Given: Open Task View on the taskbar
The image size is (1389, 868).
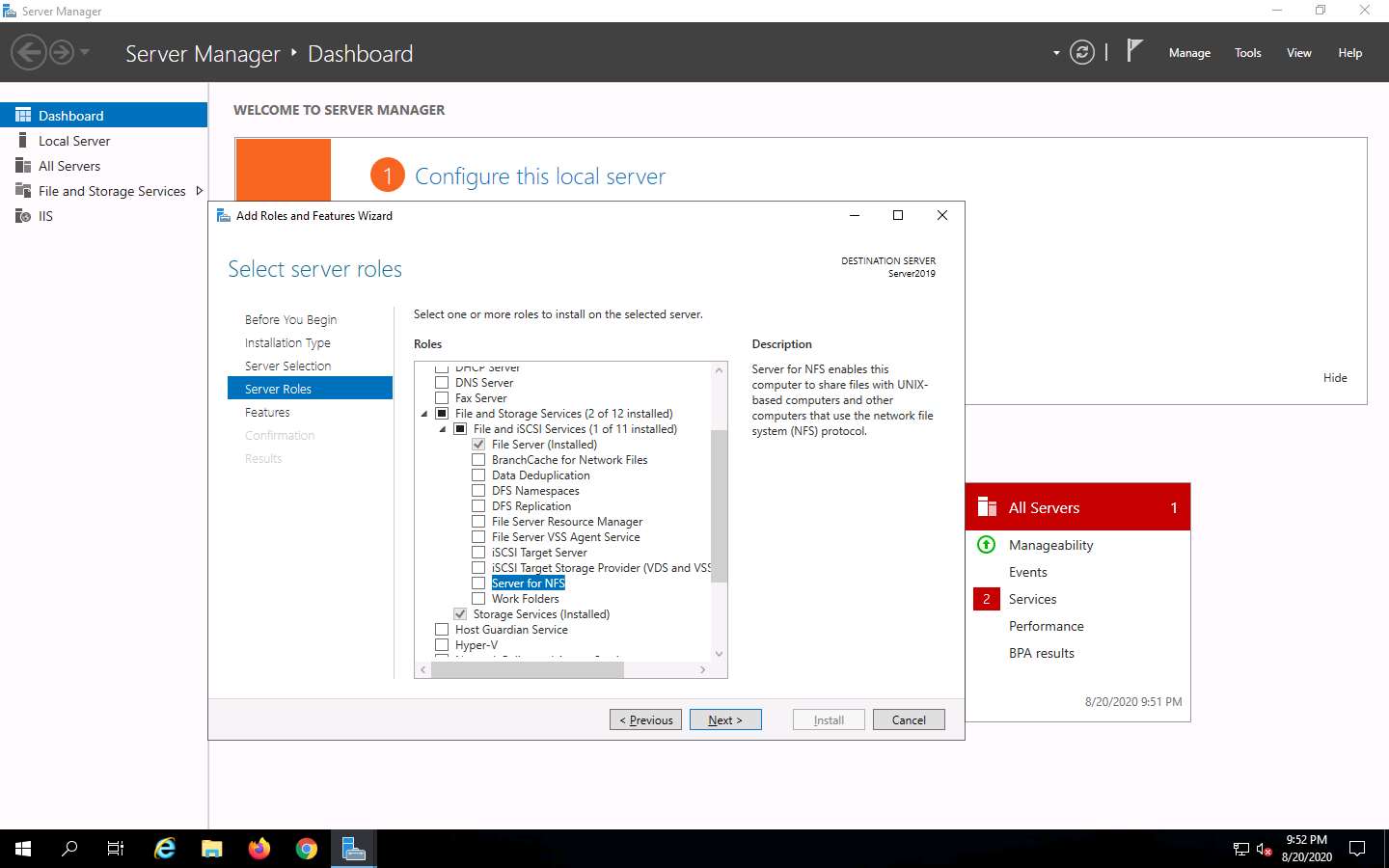Looking at the screenshot, I should coord(116,849).
